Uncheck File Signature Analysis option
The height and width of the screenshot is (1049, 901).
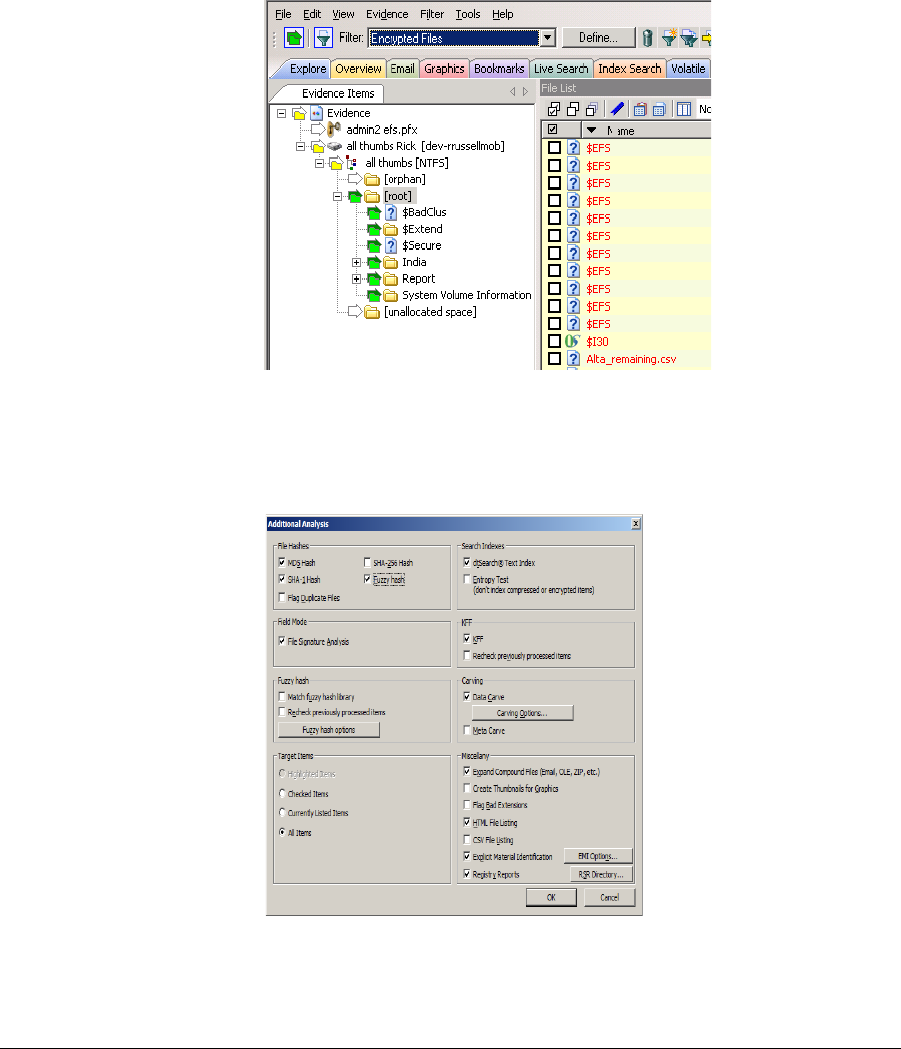coord(282,640)
